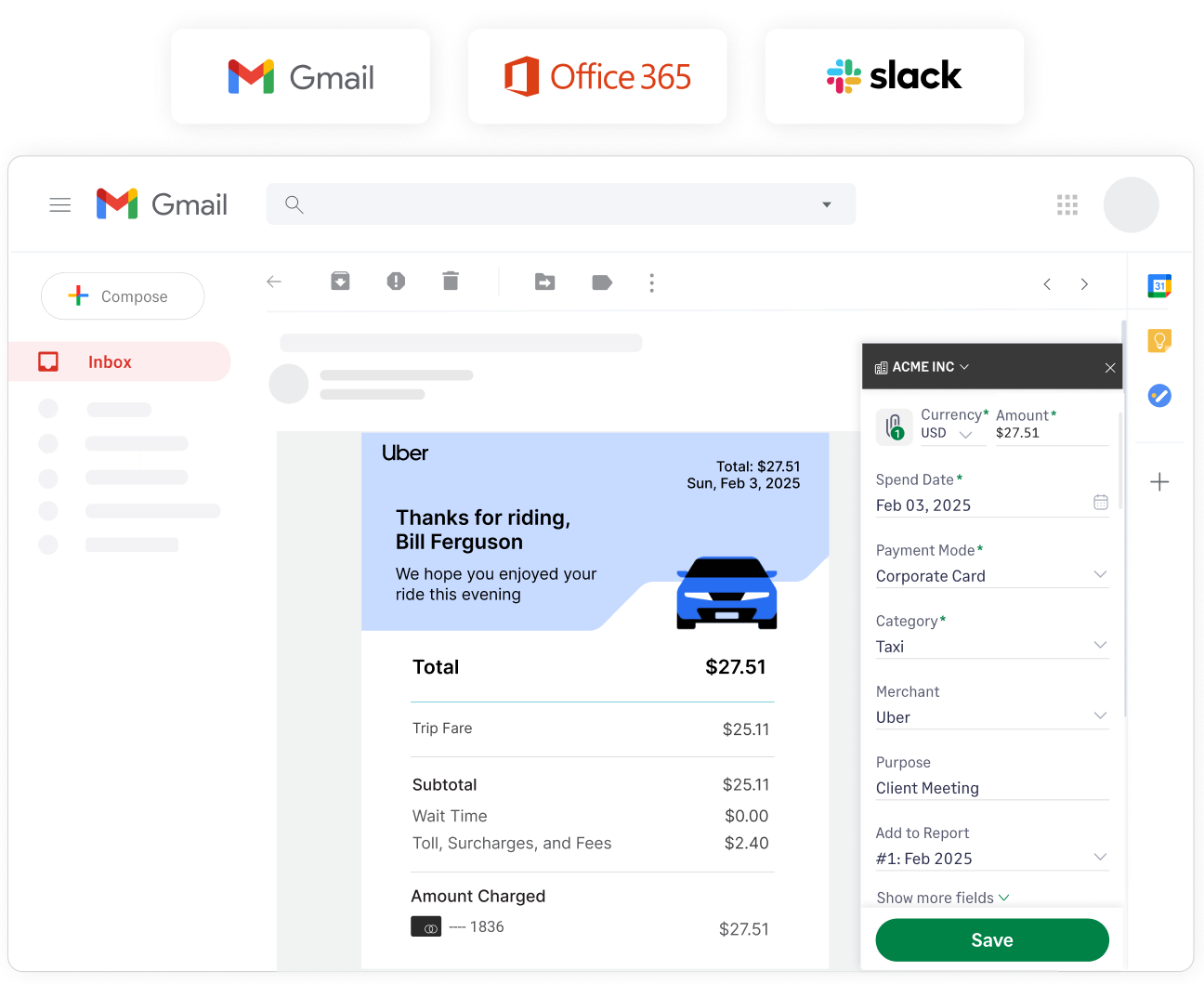Viewport: 1204px width, 984px height.
Task: Open Google Keep side panel
Action: pyautogui.click(x=1159, y=341)
